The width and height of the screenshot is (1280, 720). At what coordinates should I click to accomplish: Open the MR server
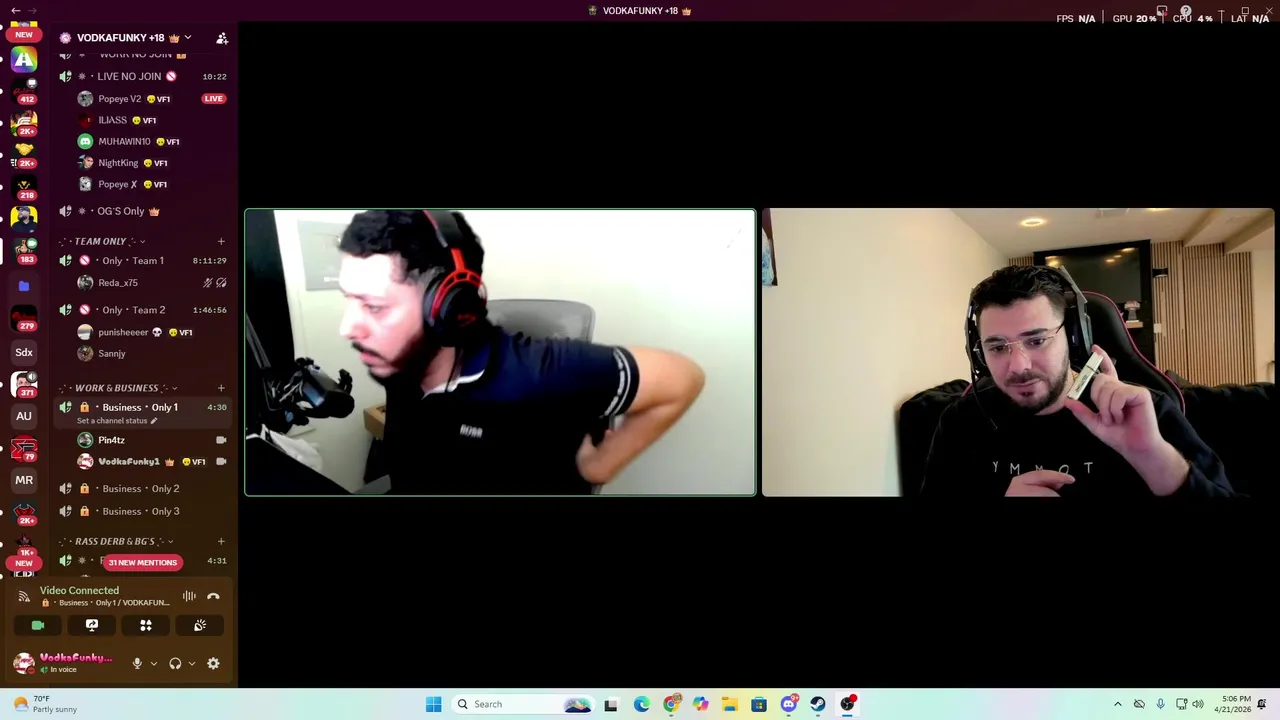pyautogui.click(x=24, y=480)
